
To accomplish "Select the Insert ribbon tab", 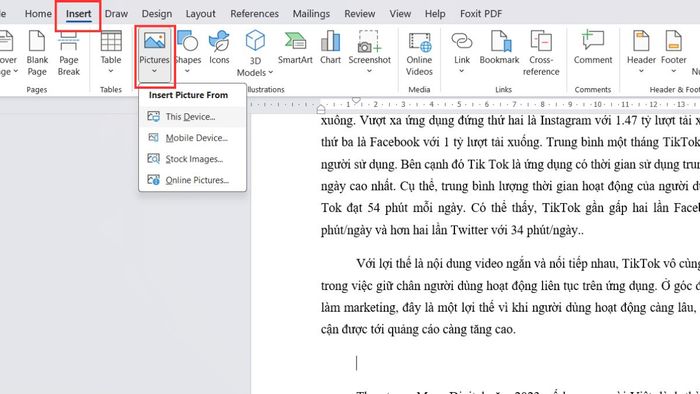I will [79, 14].
